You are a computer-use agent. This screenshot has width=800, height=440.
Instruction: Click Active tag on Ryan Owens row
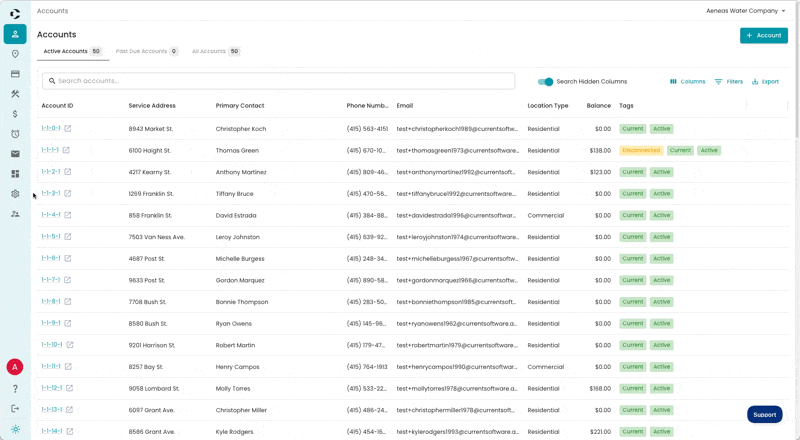tap(661, 323)
